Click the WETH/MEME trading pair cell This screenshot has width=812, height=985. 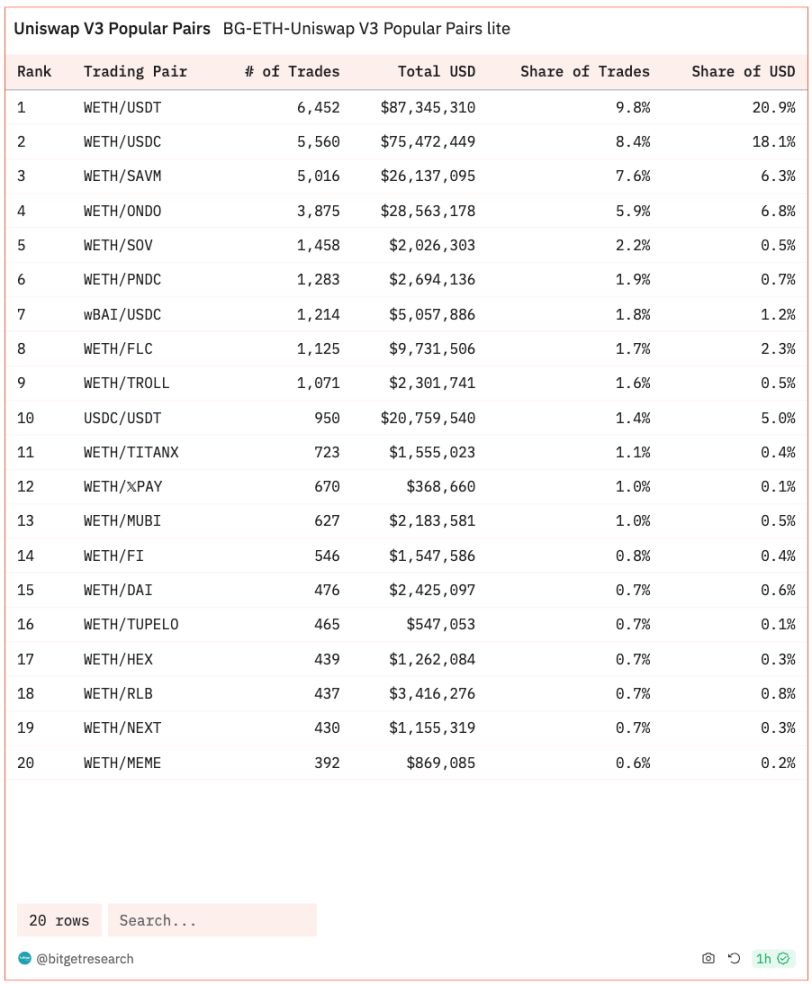point(122,763)
